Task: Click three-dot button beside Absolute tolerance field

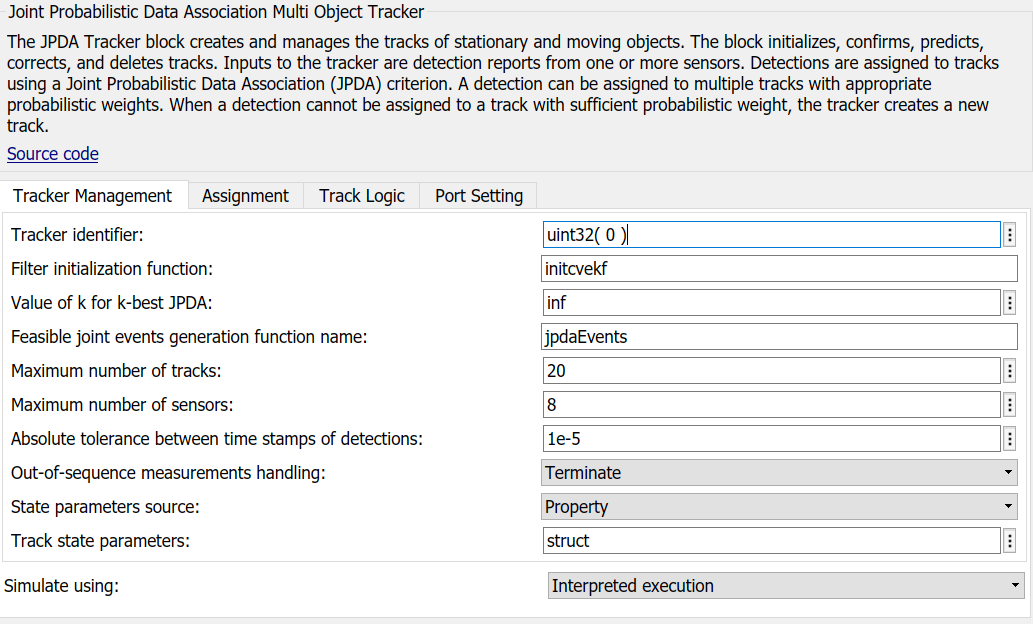Action: point(1010,439)
